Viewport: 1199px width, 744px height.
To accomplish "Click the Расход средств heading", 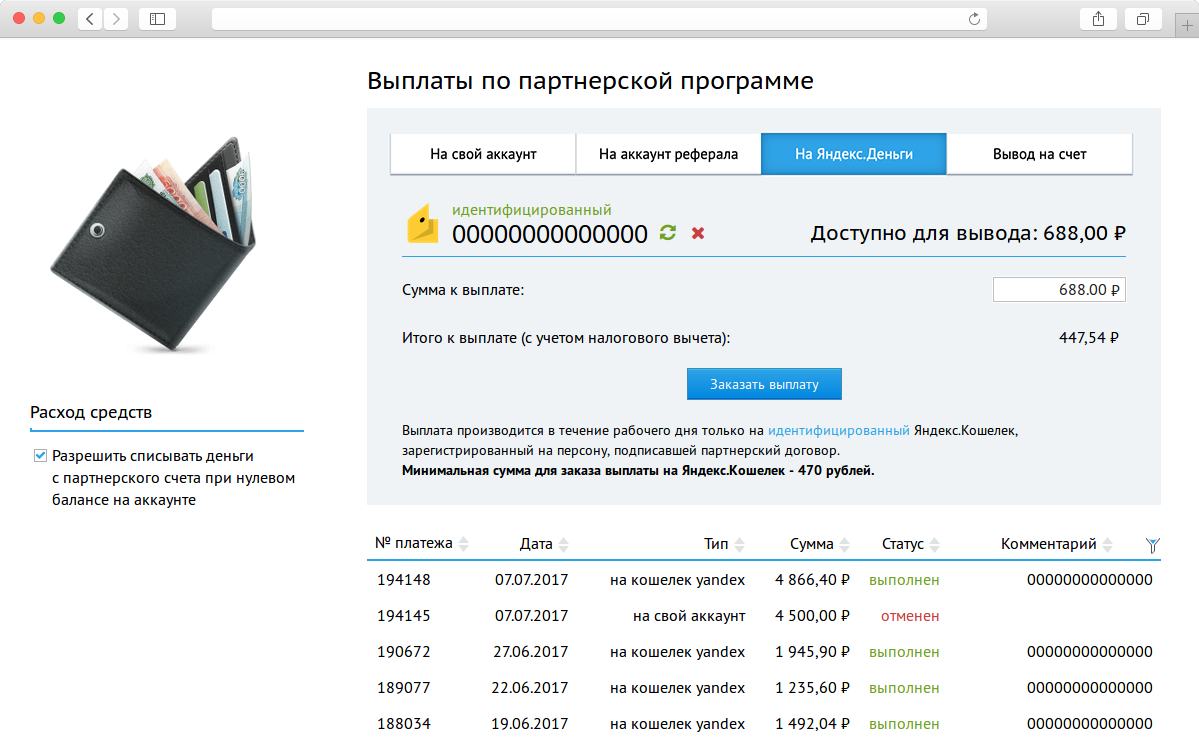I will [91, 412].
